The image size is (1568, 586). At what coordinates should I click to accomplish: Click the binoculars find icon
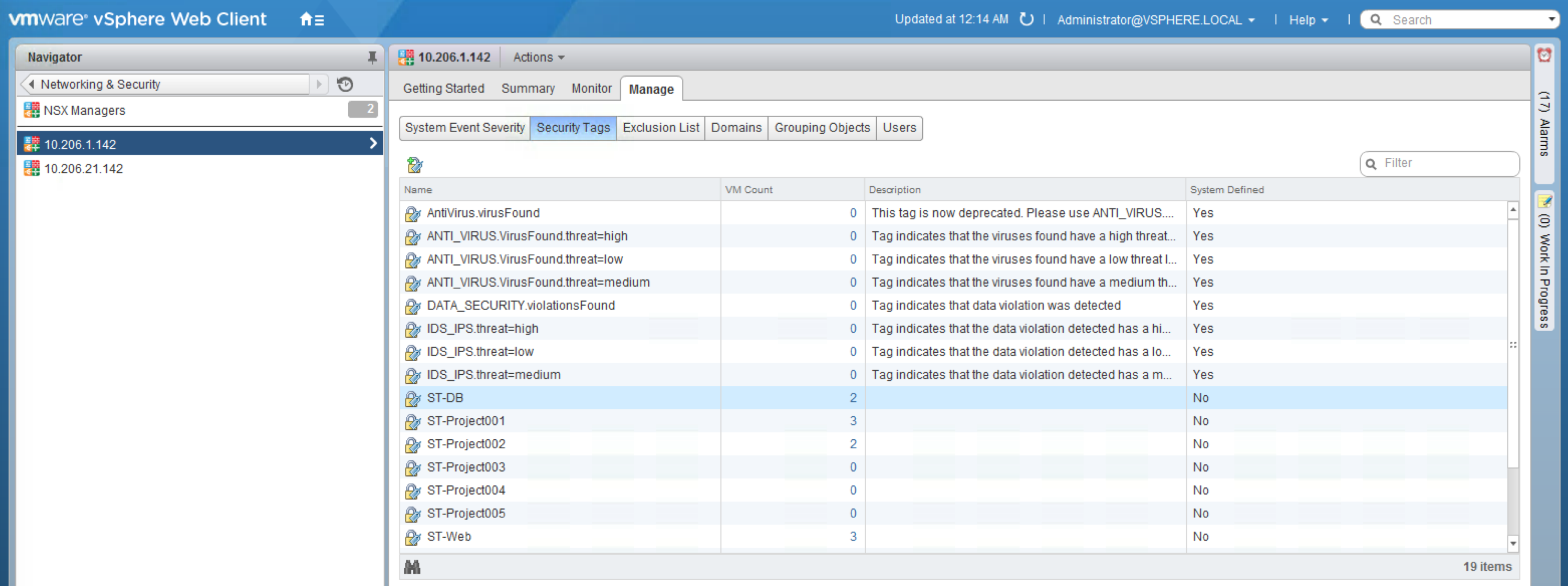tap(412, 567)
